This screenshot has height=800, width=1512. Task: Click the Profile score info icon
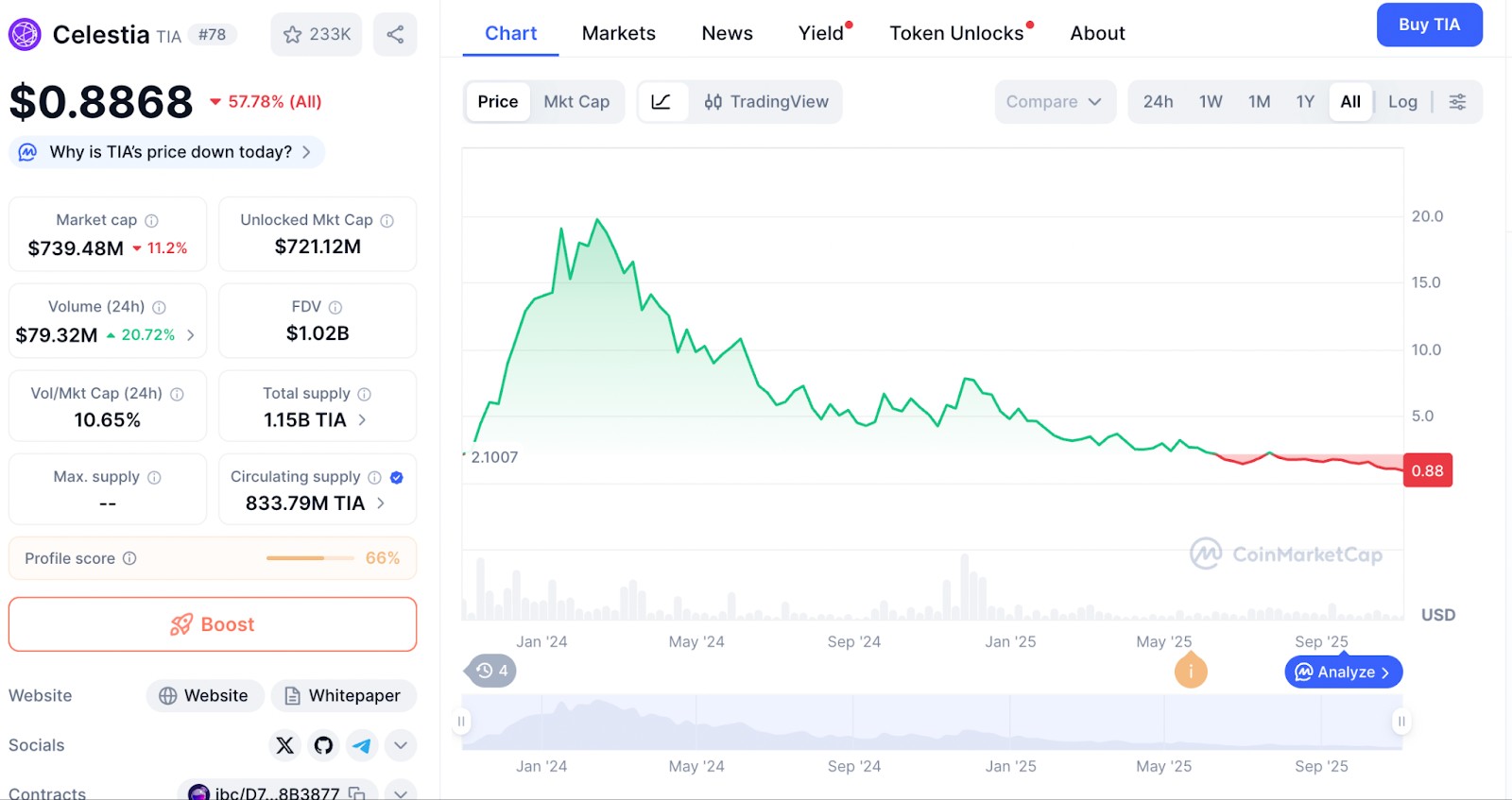click(129, 558)
